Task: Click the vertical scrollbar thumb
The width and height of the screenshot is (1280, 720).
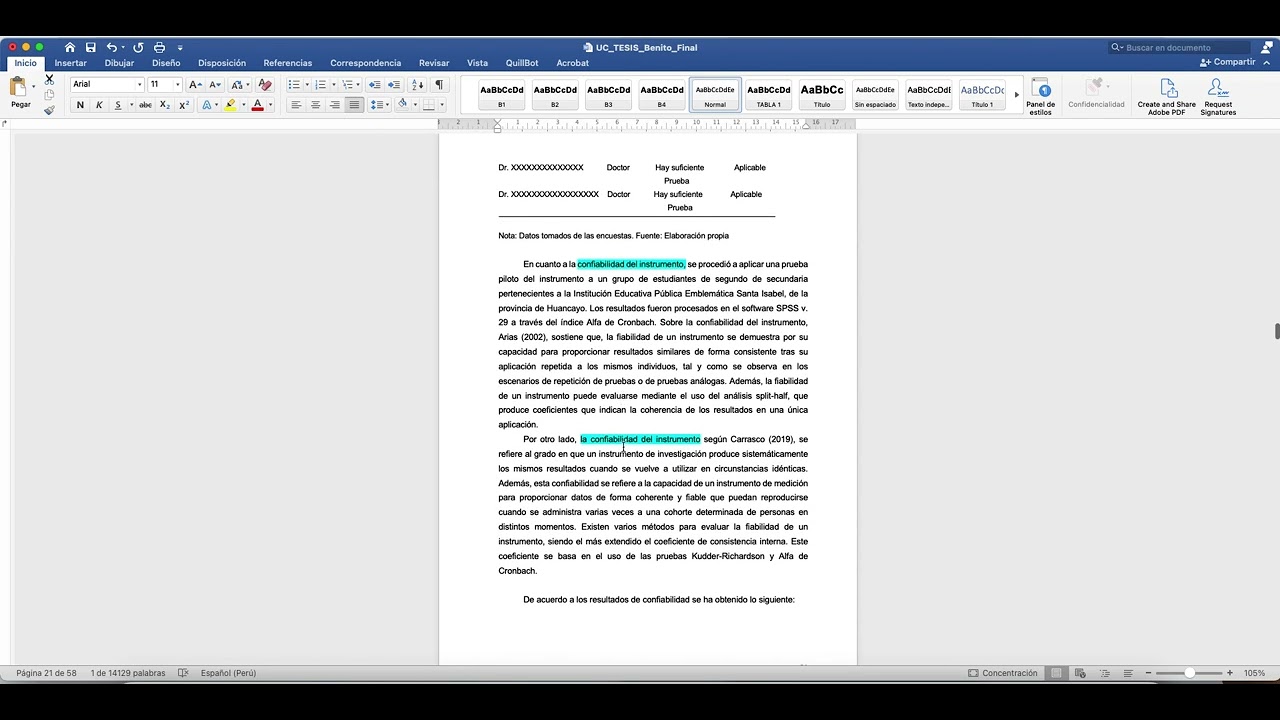Action: (1276, 332)
